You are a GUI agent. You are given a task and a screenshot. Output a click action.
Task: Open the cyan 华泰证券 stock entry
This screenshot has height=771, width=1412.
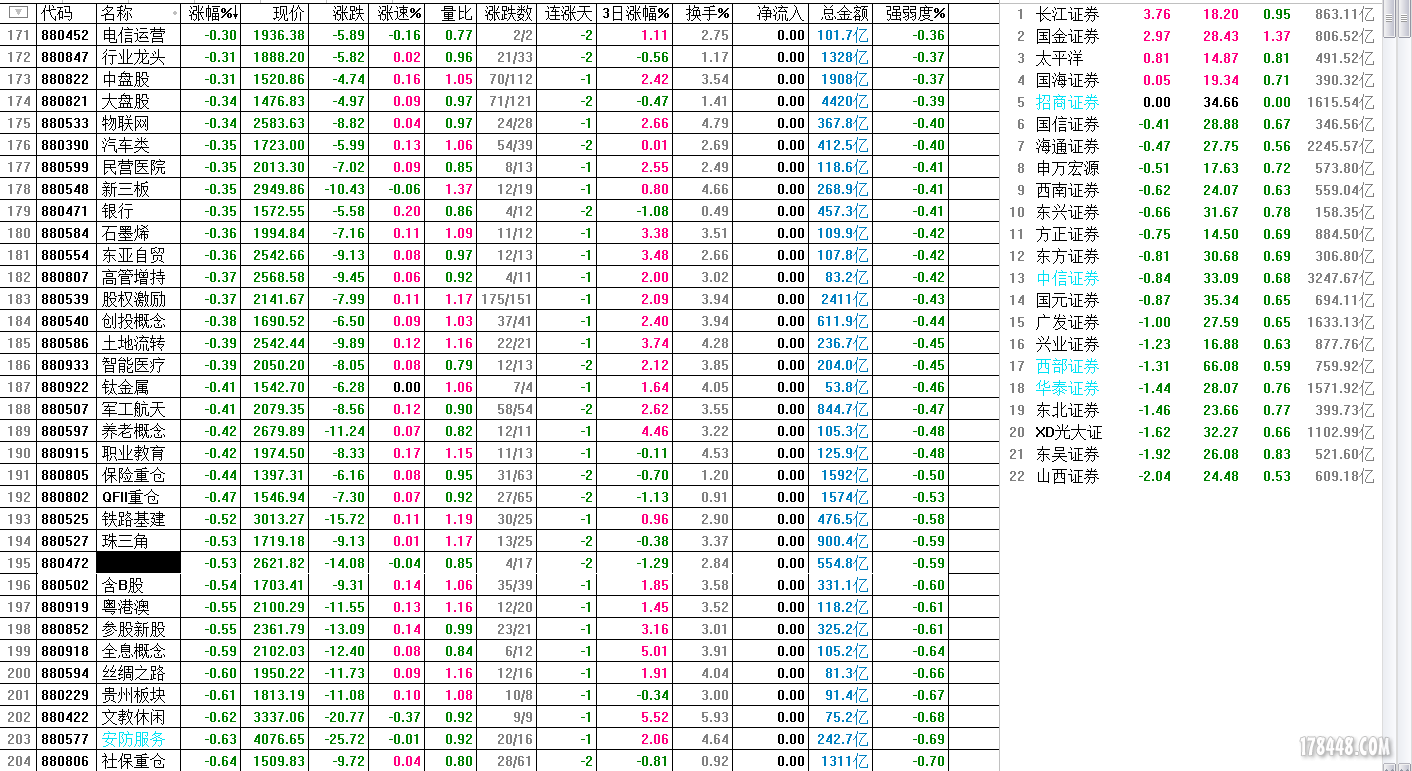coord(1067,388)
